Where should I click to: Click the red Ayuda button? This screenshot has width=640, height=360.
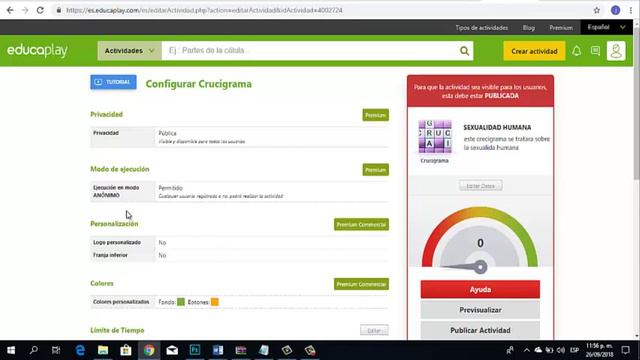[x=480, y=289]
